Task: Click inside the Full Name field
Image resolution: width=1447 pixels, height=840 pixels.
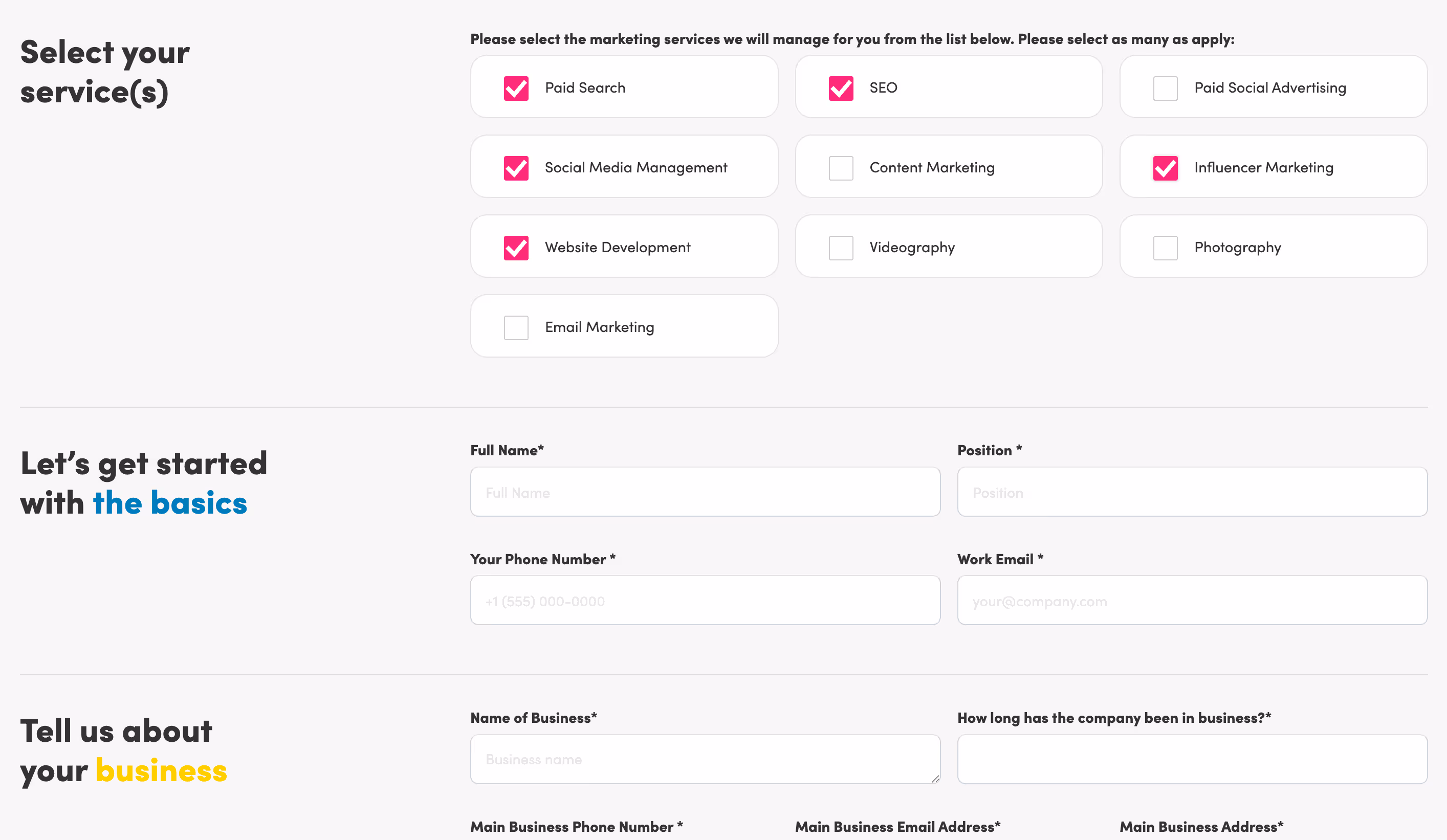Action: [x=705, y=492]
